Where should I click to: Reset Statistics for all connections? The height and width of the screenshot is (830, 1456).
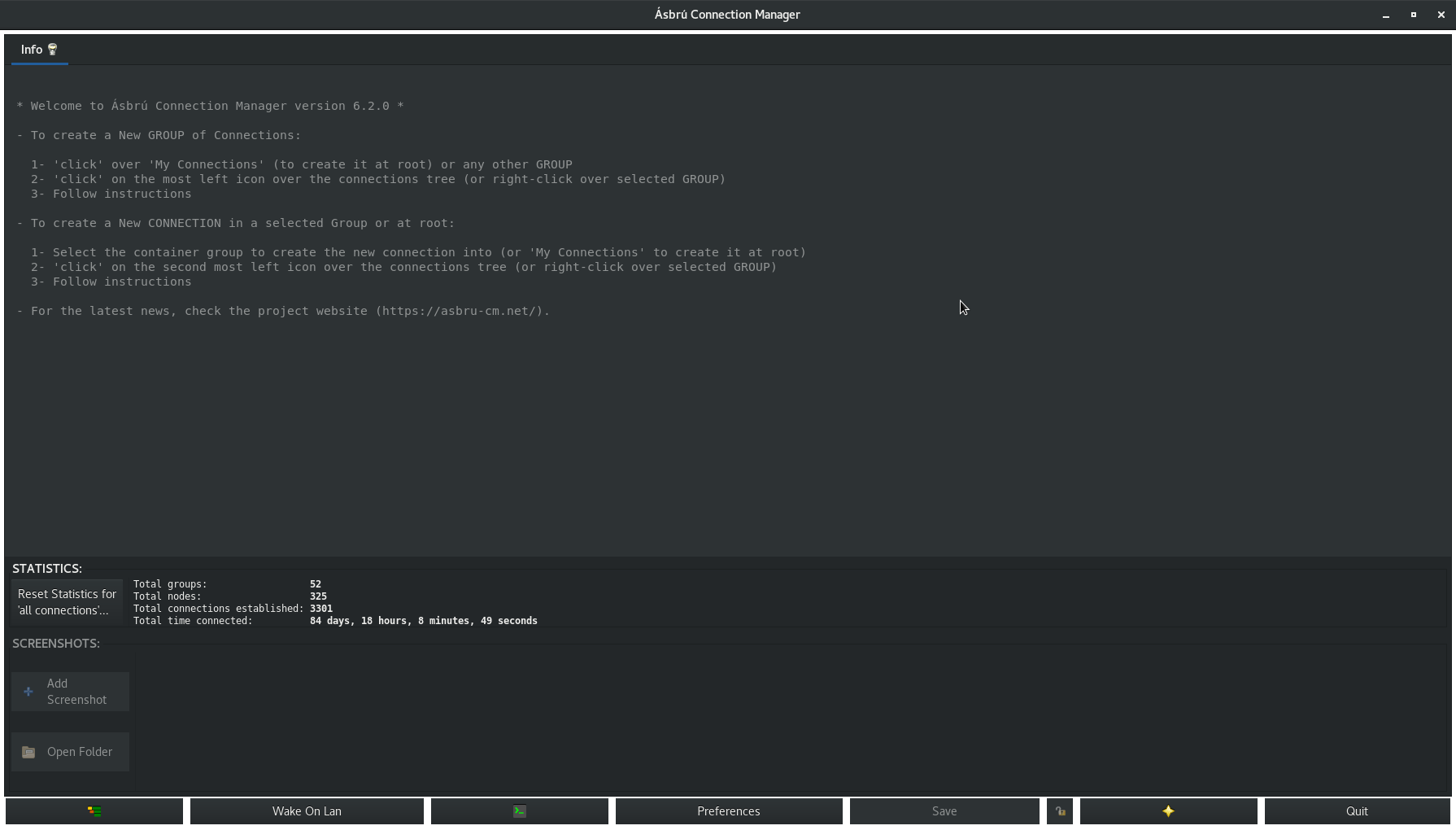[65, 602]
